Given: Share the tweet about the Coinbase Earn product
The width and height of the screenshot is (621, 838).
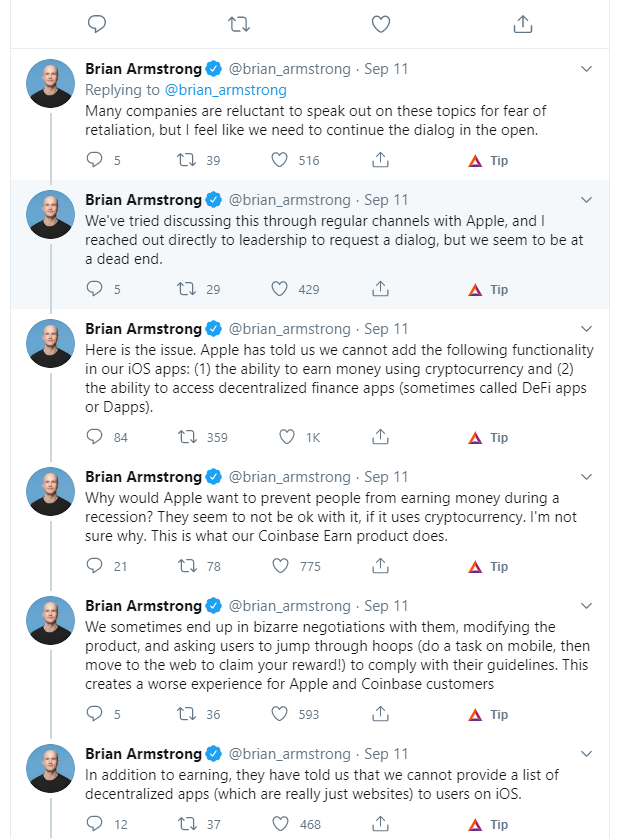Looking at the screenshot, I should (x=380, y=565).
